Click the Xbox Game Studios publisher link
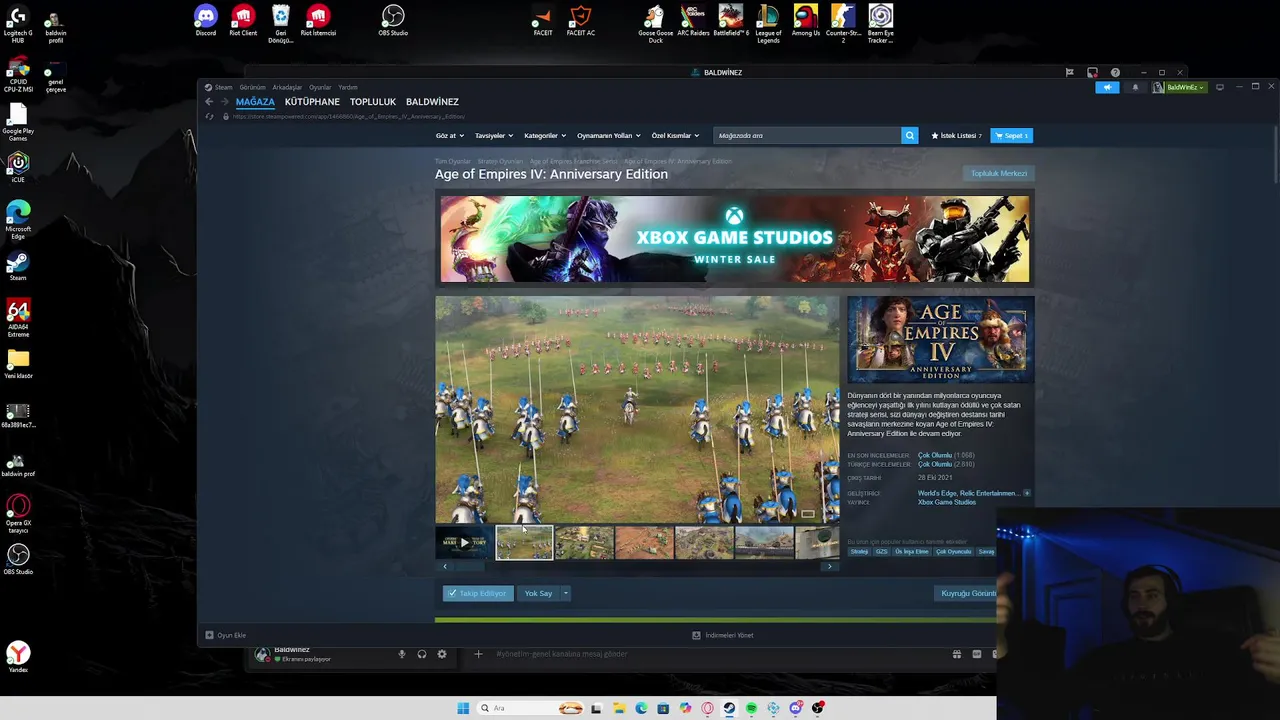Viewport: 1280px width, 720px height. [947, 502]
